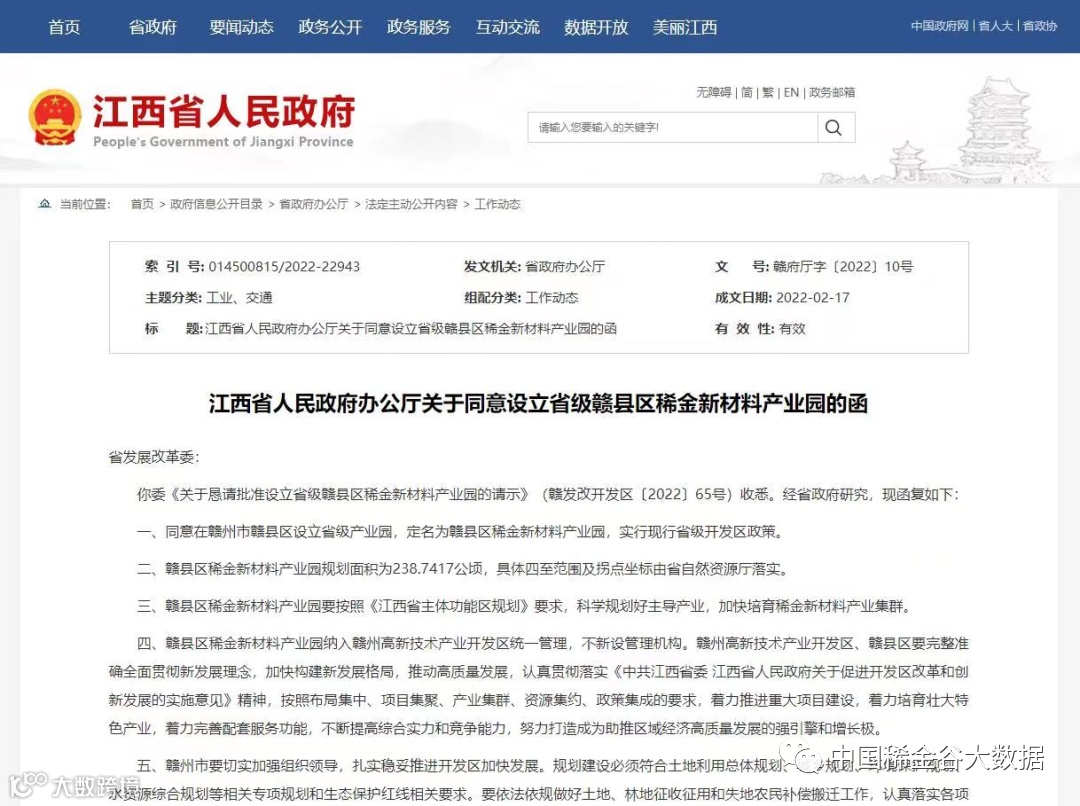
Task: Click the home icon beside 当前位置
Action: [45, 204]
